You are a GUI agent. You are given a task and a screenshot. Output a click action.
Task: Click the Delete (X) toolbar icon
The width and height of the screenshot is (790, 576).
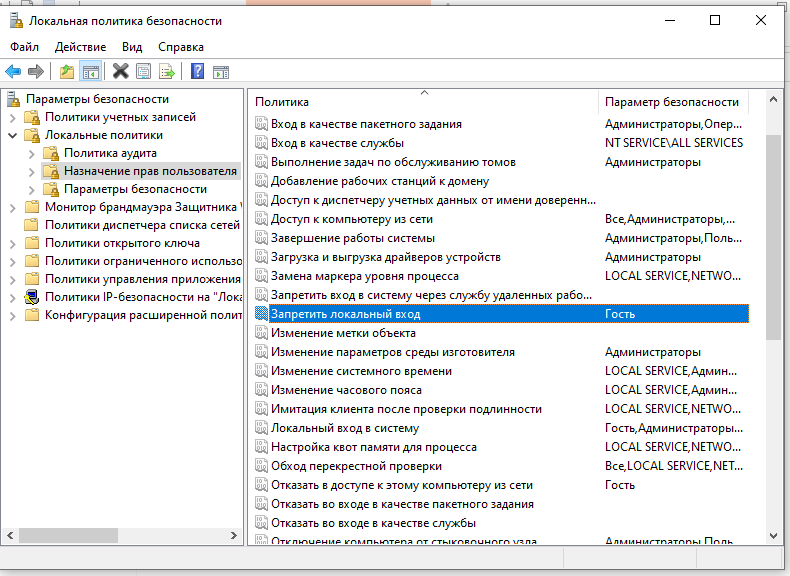point(121,71)
